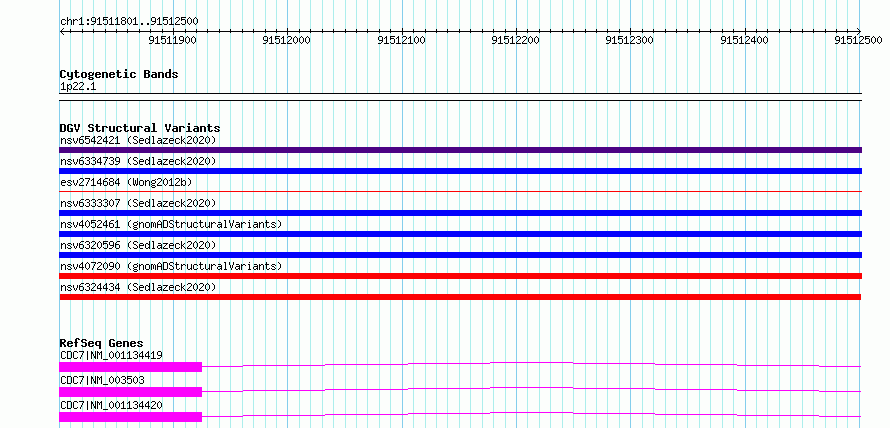The height and width of the screenshot is (428, 890).
Task: Open nsv4052461 (gnomADStructuralVariants) label
Action: (x=171, y=224)
